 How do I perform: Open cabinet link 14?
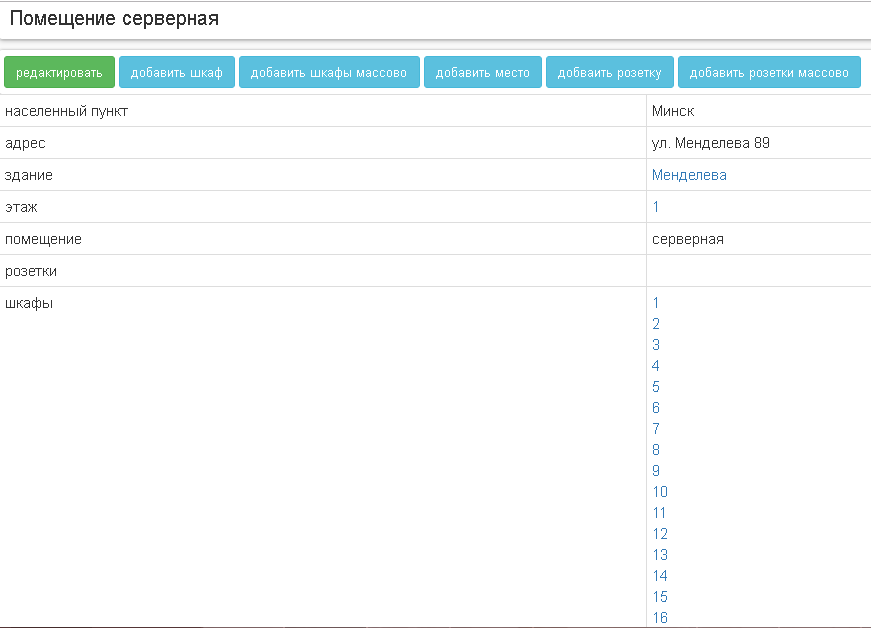click(x=660, y=576)
